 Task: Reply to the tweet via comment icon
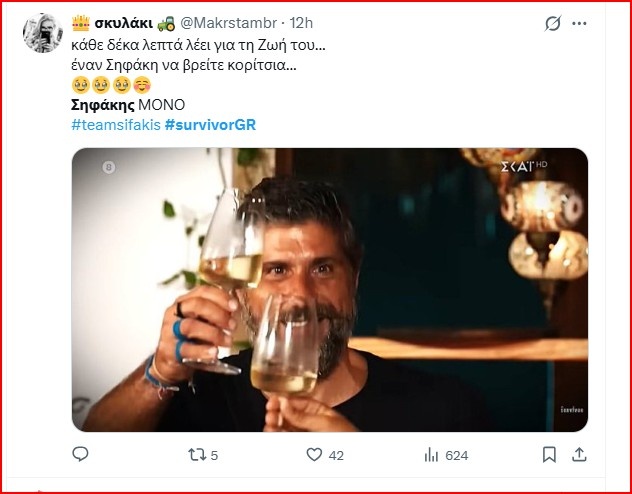(81, 455)
